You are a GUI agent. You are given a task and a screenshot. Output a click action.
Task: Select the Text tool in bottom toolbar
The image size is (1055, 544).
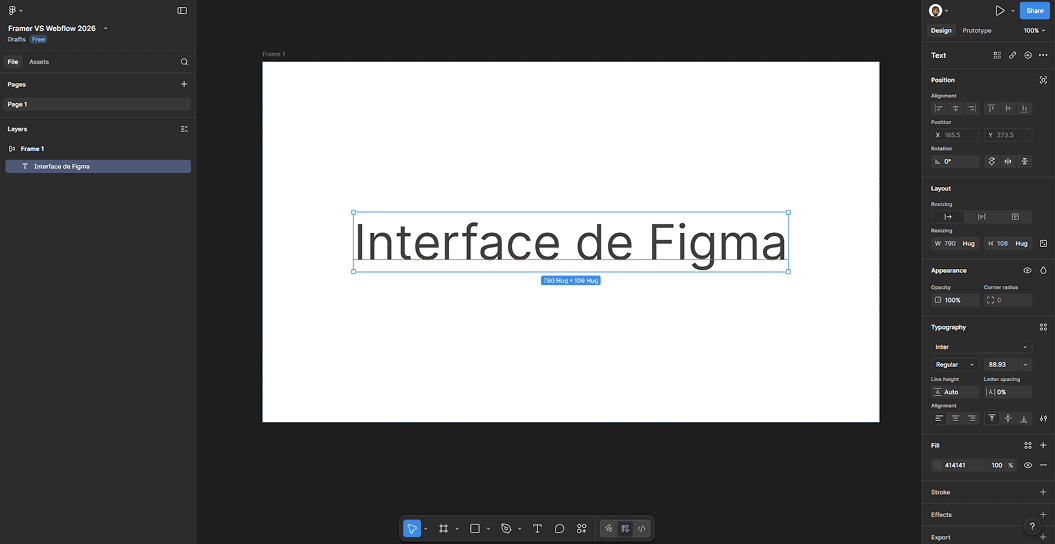[x=537, y=529]
